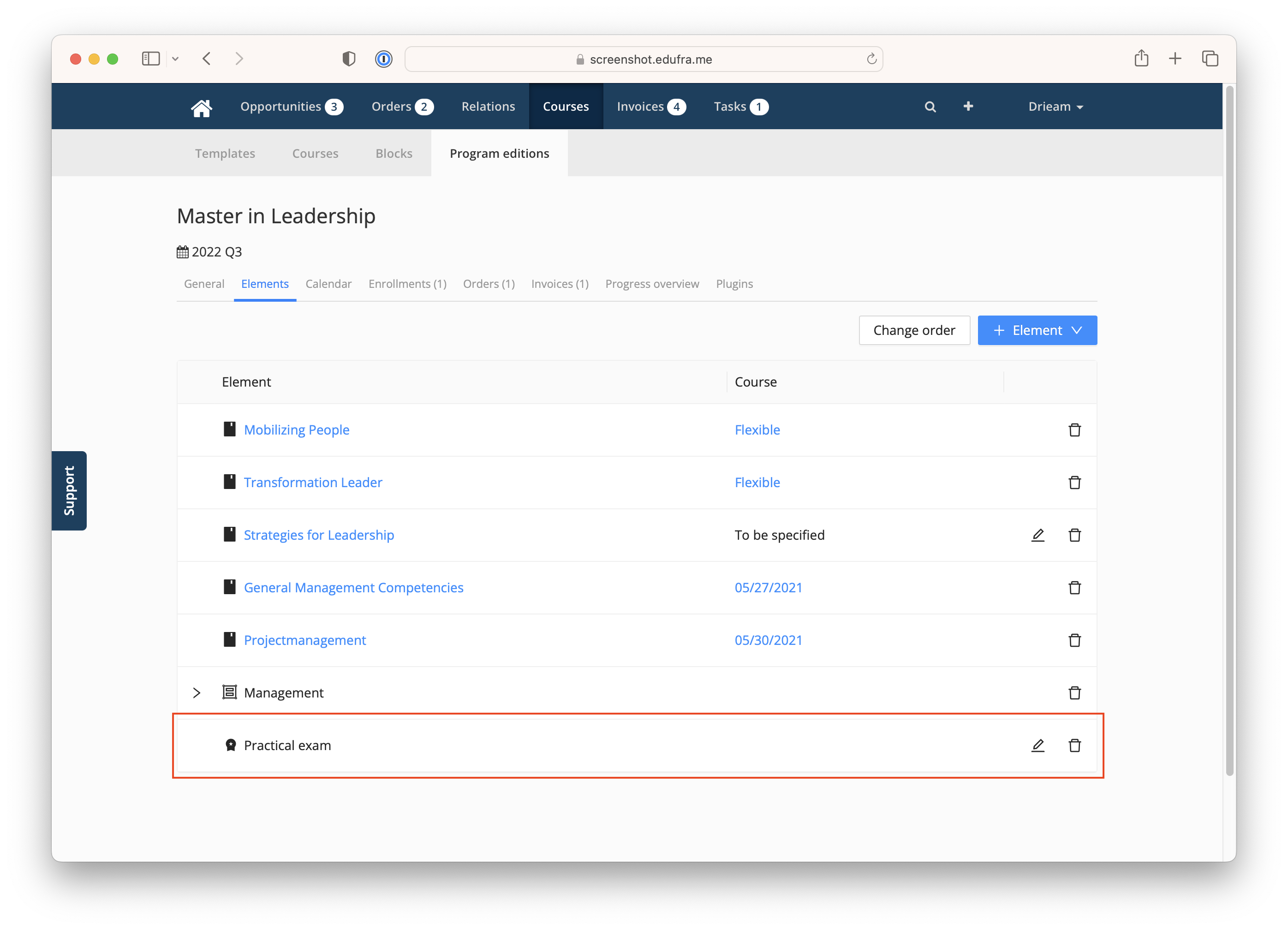Open the Element add dropdown
The width and height of the screenshot is (1288, 930).
tap(1037, 330)
